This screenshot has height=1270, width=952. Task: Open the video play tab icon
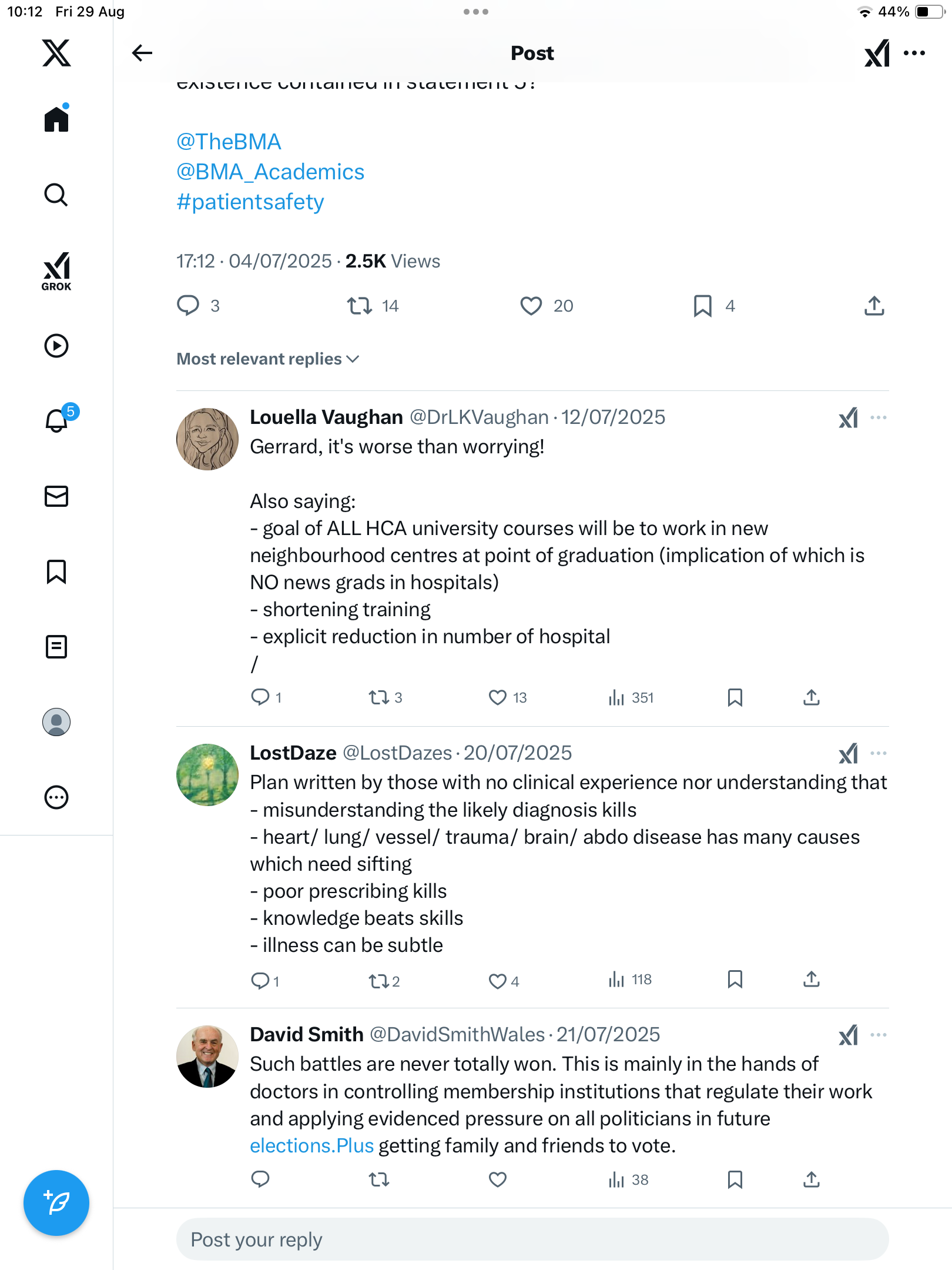56,346
